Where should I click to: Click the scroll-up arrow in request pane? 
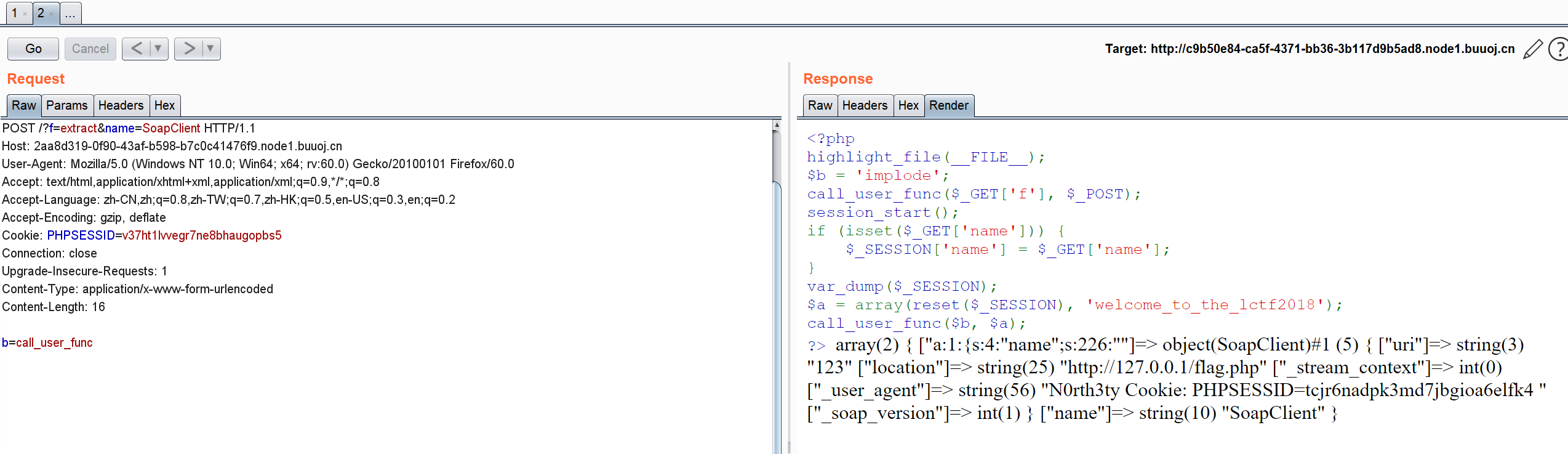coord(777,124)
